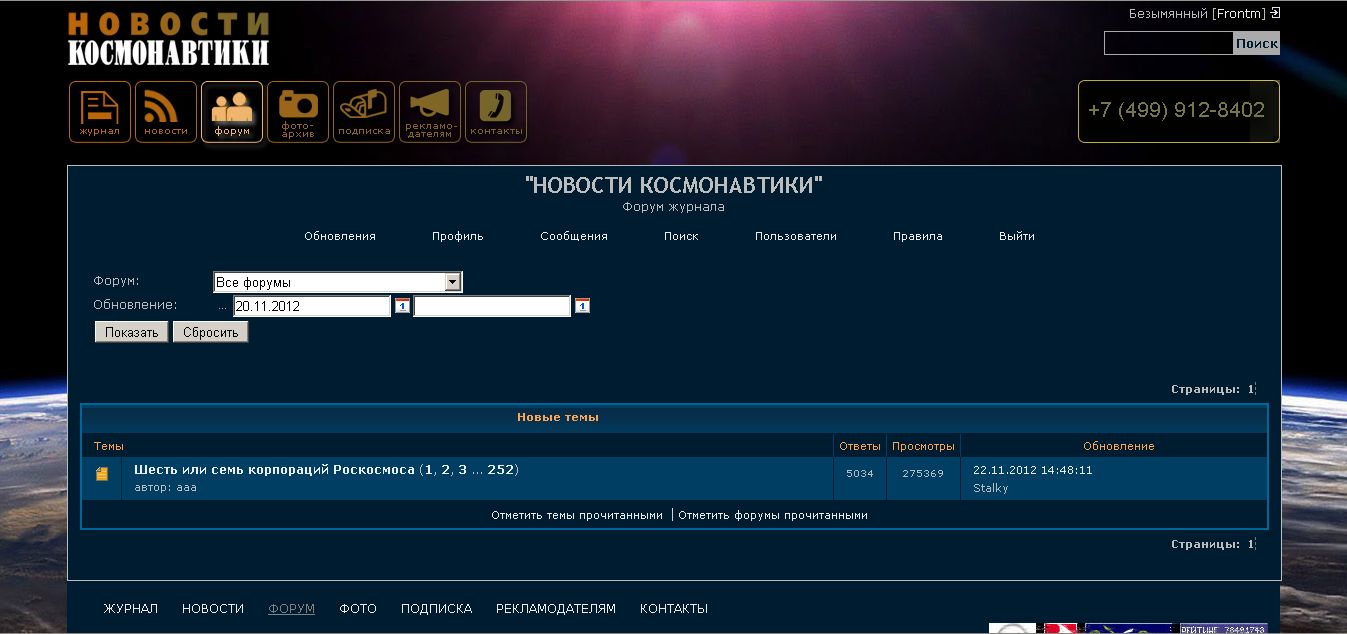
Task: Open the Журнал magazine icon
Action: [x=100, y=112]
